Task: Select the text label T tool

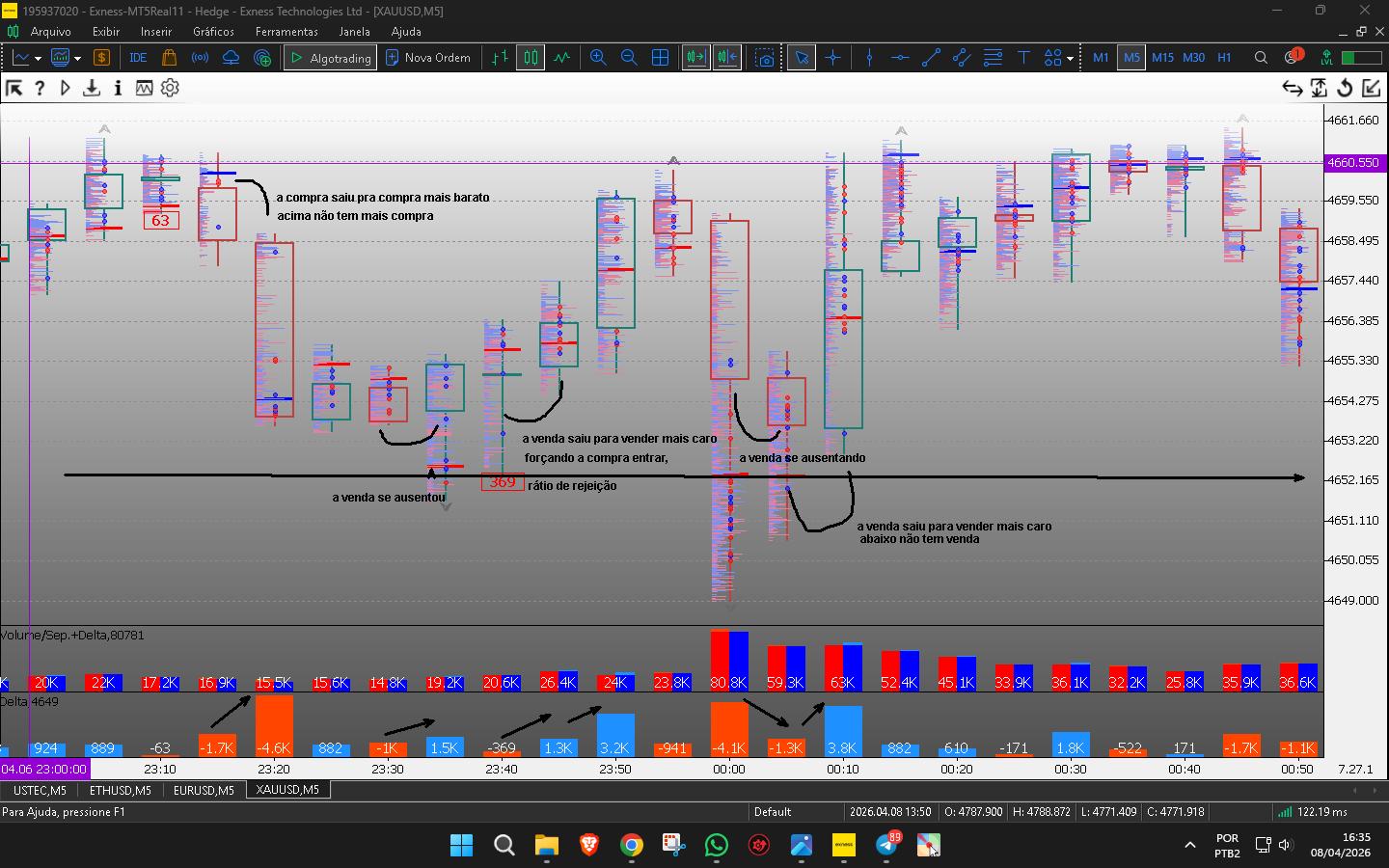Action: coord(1023,58)
